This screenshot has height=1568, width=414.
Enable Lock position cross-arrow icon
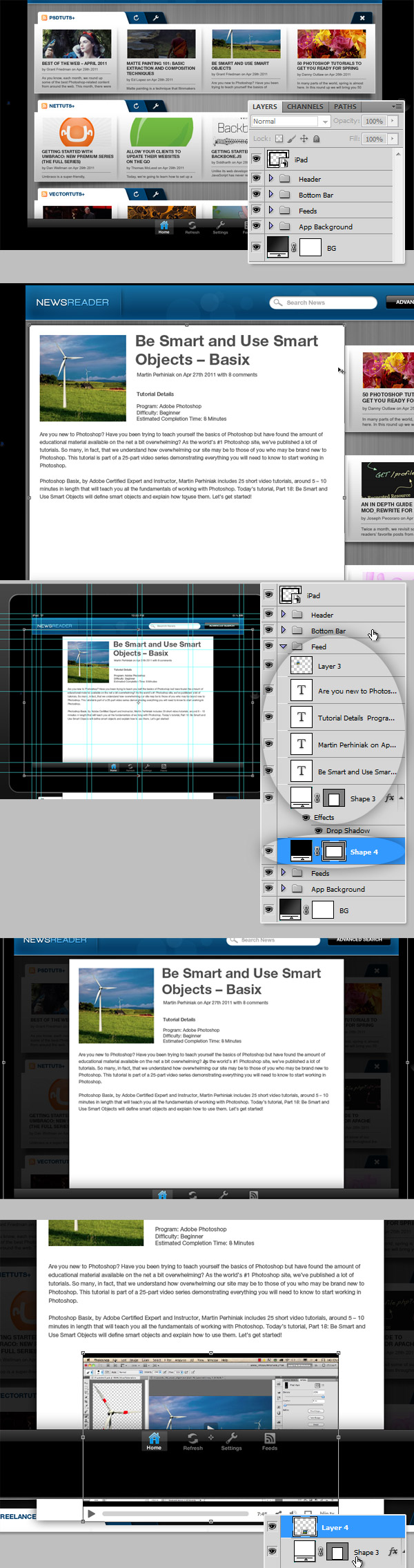point(304,139)
